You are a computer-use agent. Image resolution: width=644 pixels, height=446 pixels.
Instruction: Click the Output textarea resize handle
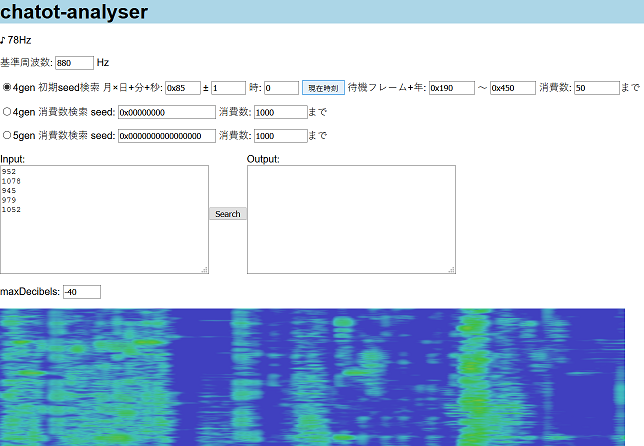tap(451, 269)
